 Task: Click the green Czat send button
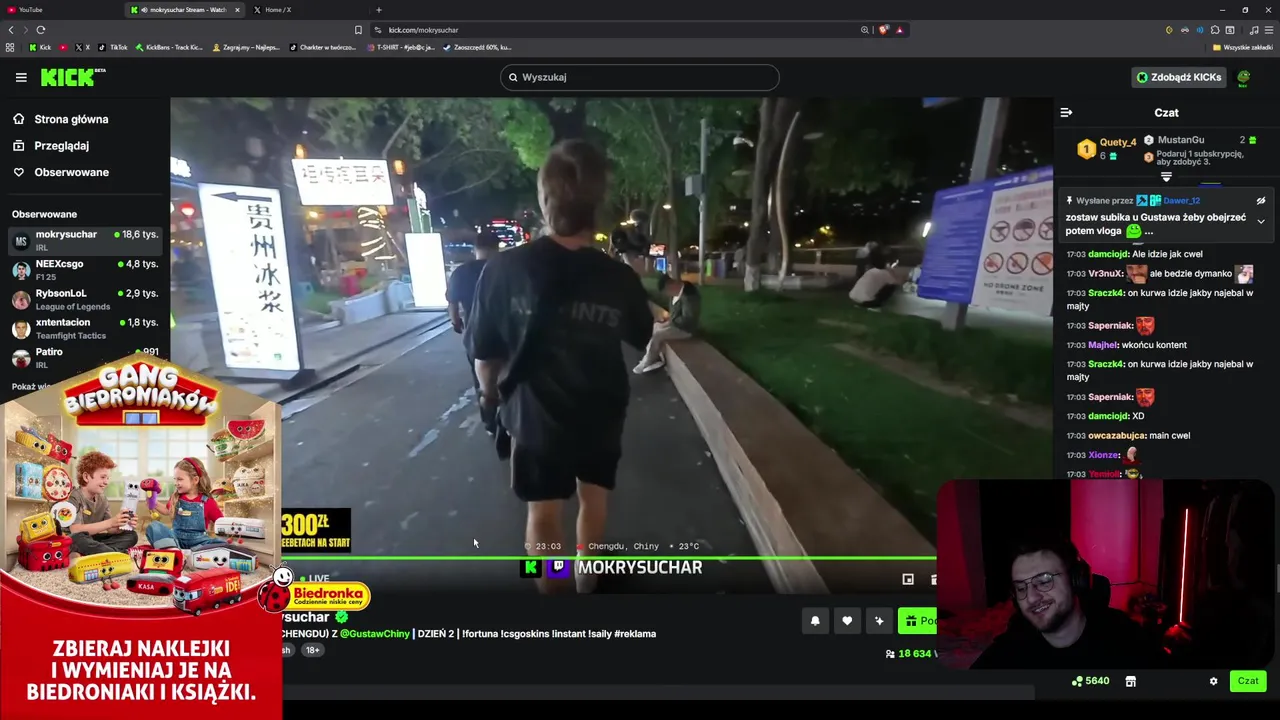click(1248, 681)
